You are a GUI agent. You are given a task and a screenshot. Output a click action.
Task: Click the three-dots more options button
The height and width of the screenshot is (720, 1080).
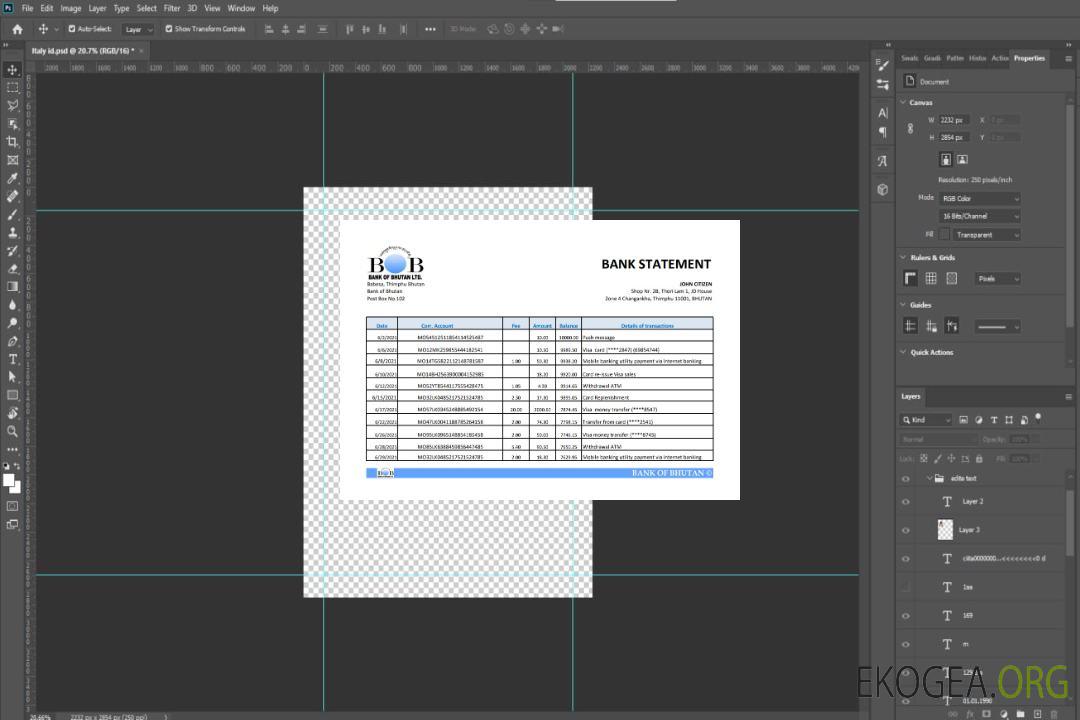(x=430, y=29)
